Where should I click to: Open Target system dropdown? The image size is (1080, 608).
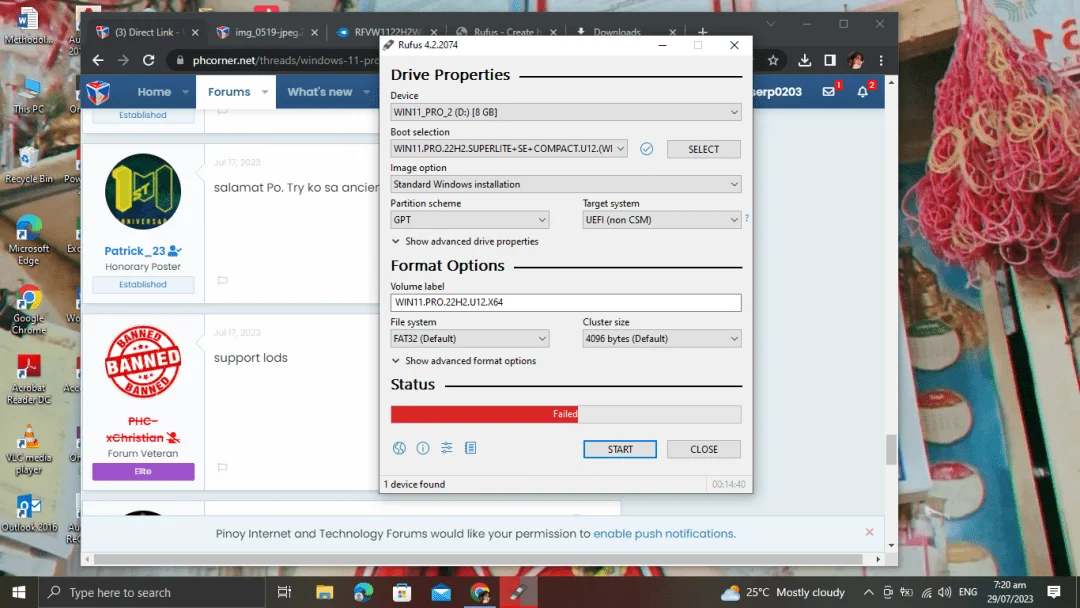[x=662, y=220]
